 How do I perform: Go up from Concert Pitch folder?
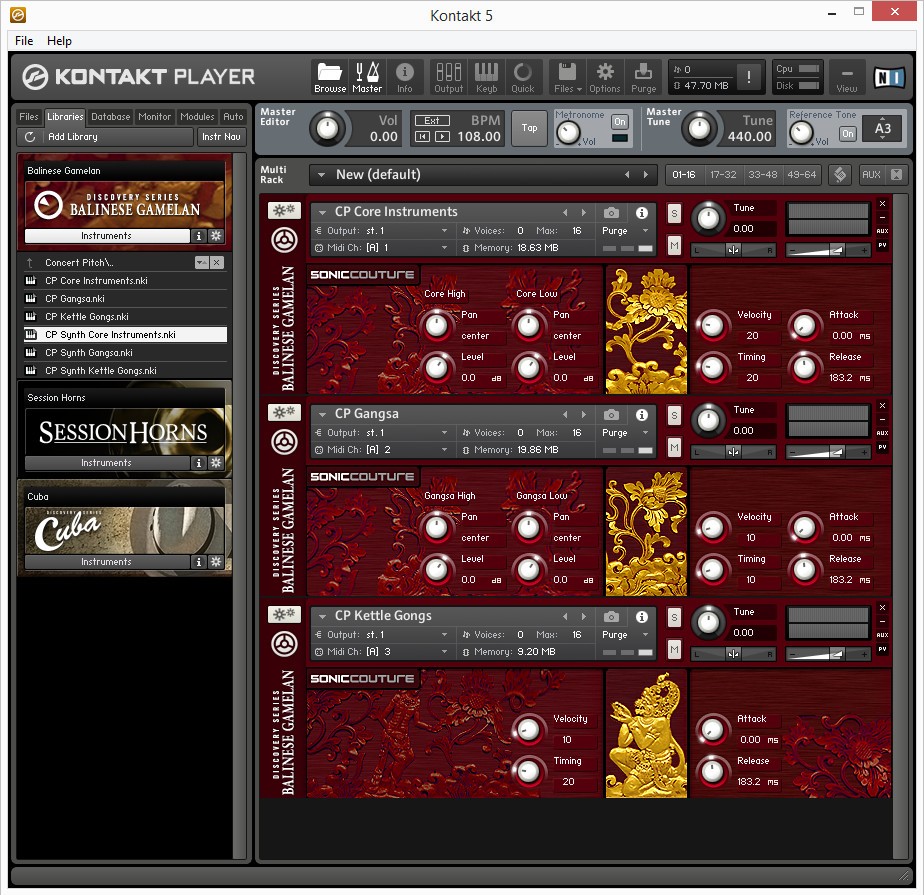pos(30,263)
